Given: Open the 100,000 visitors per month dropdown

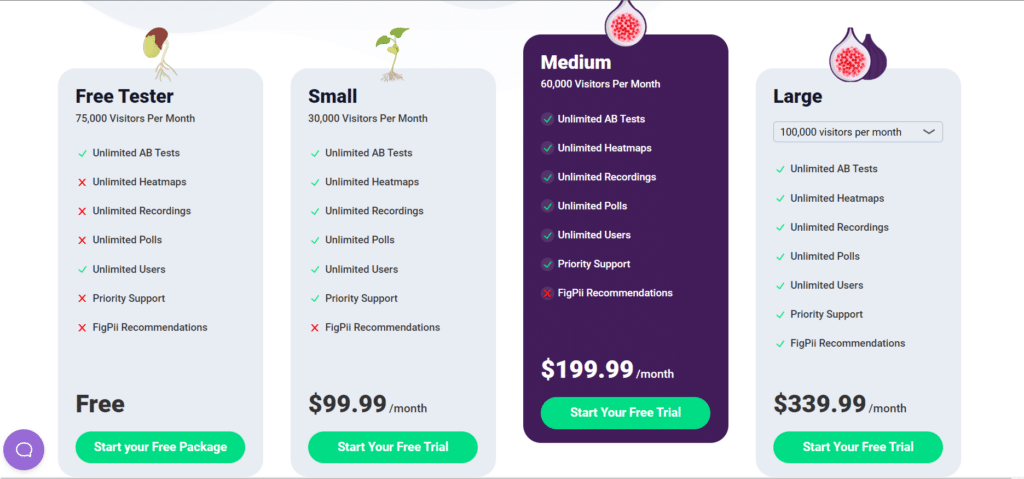Looking at the screenshot, I should [x=858, y=132].
